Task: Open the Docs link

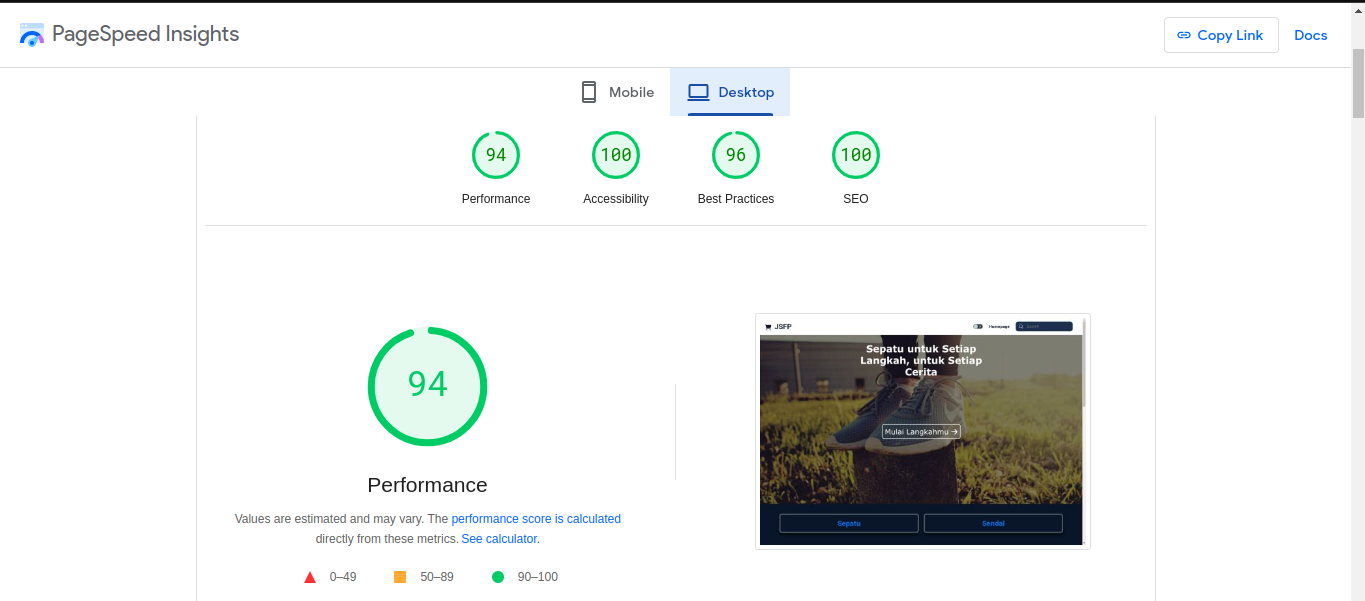Action: coord(1310,35)
